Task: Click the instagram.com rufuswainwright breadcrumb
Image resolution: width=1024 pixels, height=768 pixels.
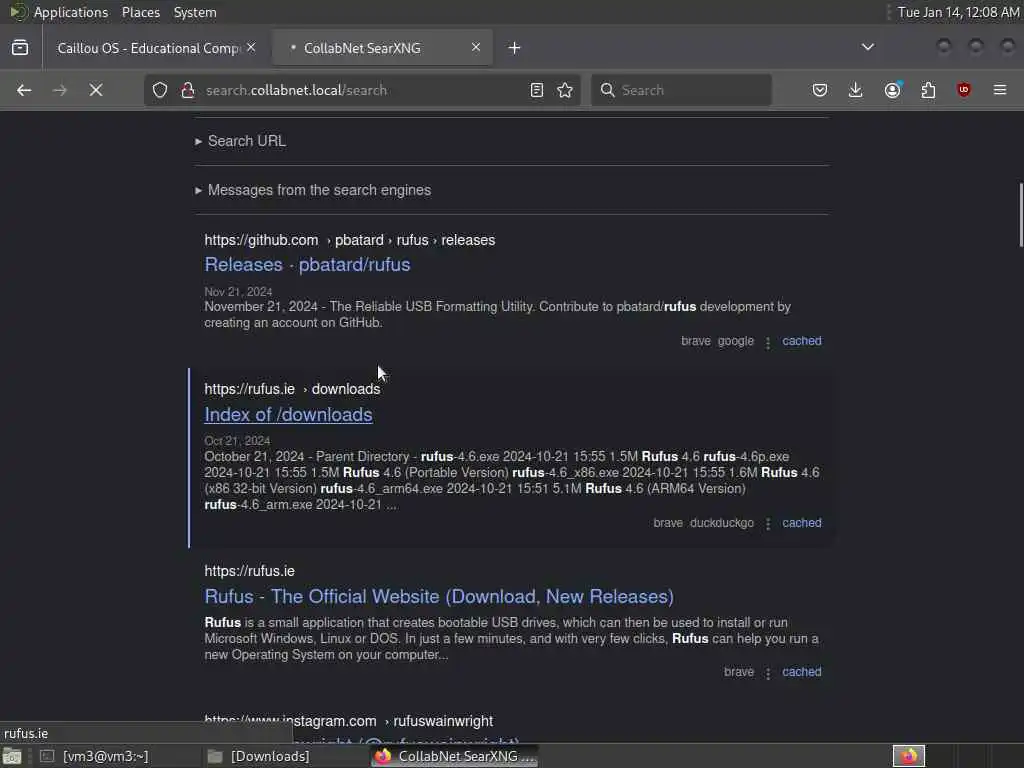Action: pyautogui.click(x=349, y=721)
